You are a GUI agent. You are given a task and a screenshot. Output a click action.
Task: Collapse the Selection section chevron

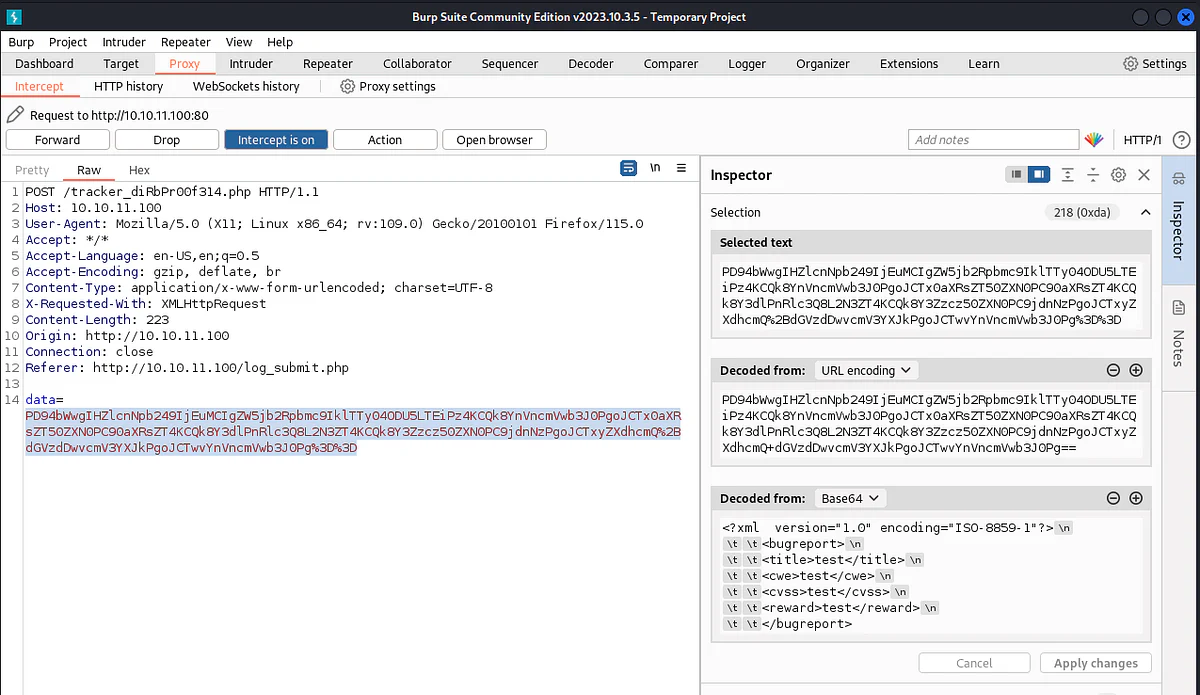point(1145,212)
